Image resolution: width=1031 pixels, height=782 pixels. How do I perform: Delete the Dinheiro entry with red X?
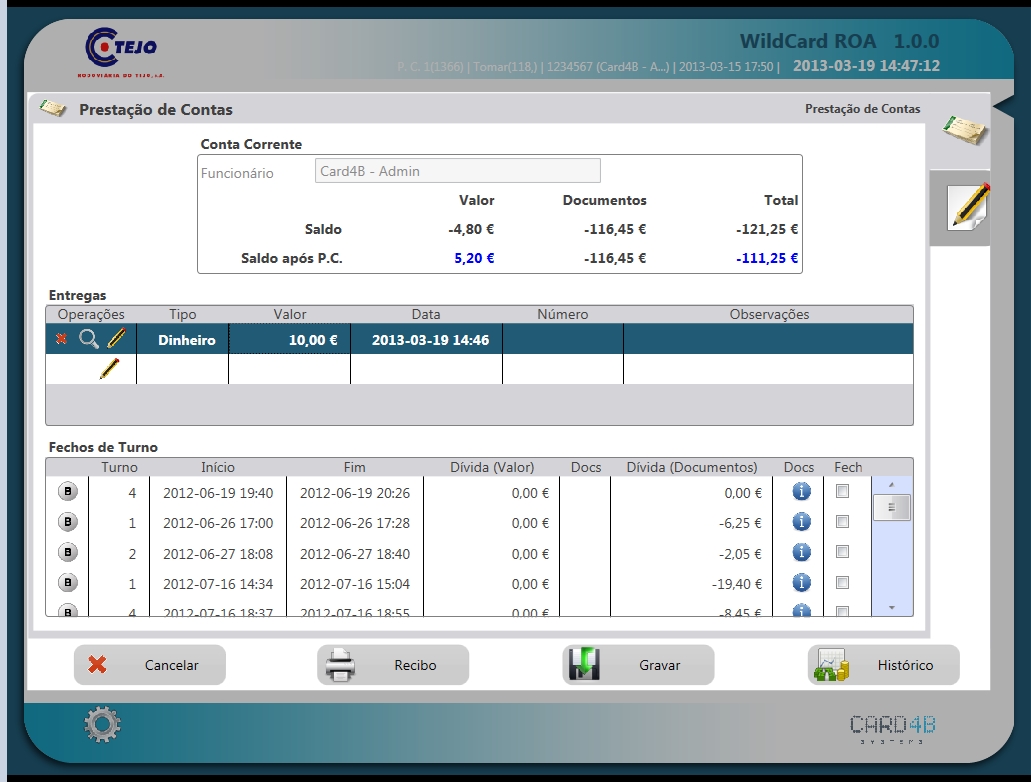[61, 340]
